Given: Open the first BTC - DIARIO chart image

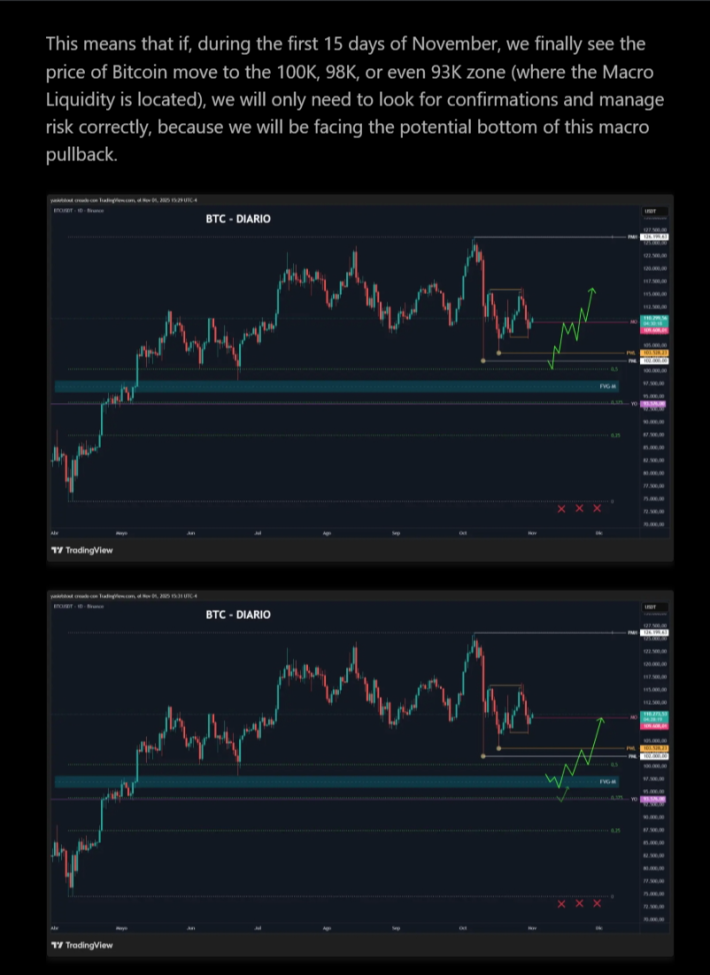Looking at the screenshot, I should click(x=360, y=378).
